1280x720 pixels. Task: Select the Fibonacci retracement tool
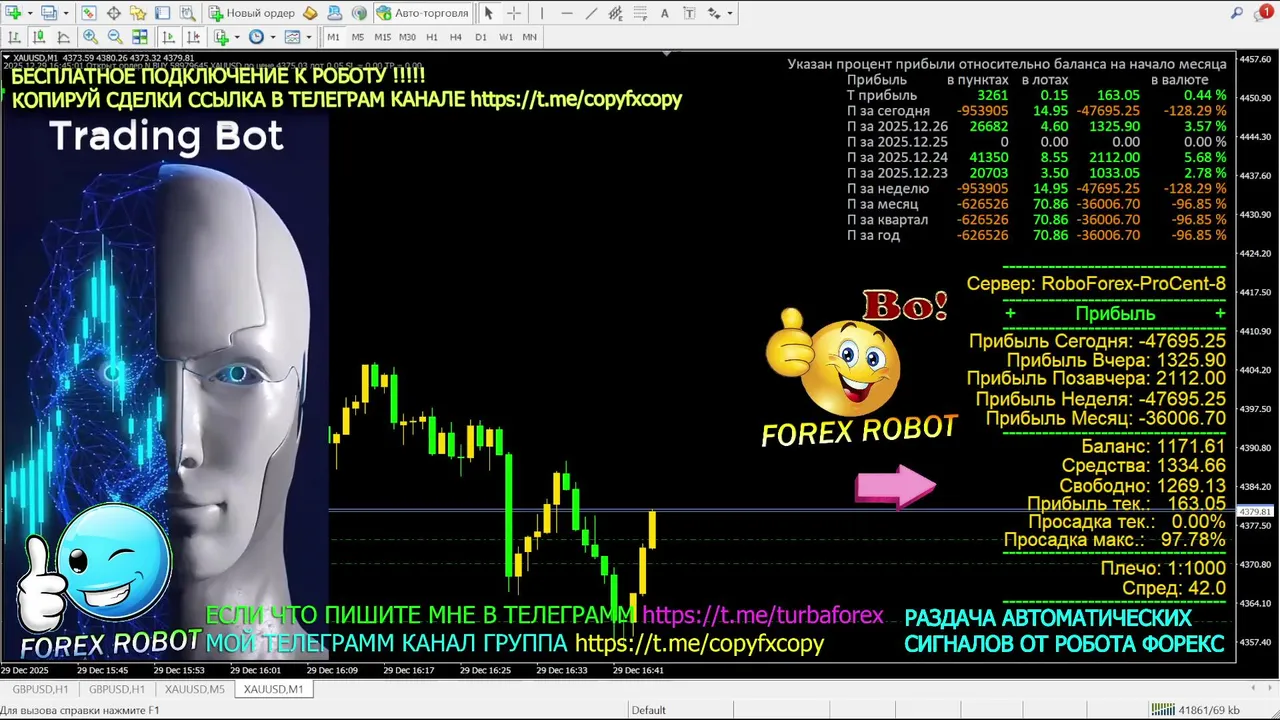pyautogui.click(x=640, y=13)
